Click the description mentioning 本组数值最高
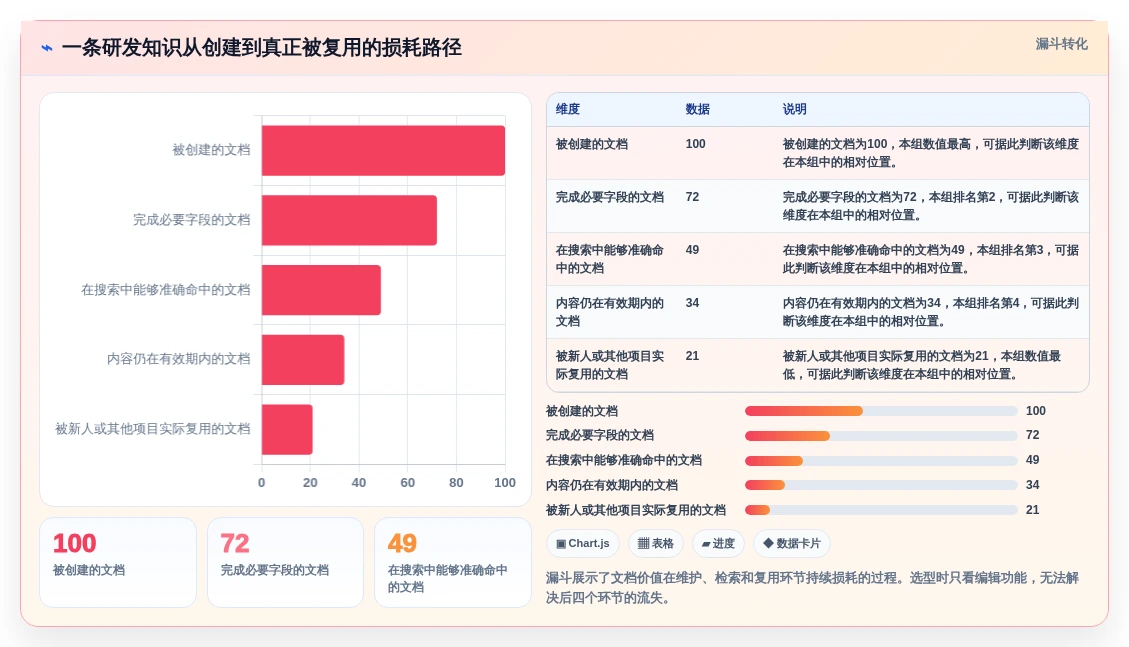The width and height of the screenshot is (1129, 647). 930,153
